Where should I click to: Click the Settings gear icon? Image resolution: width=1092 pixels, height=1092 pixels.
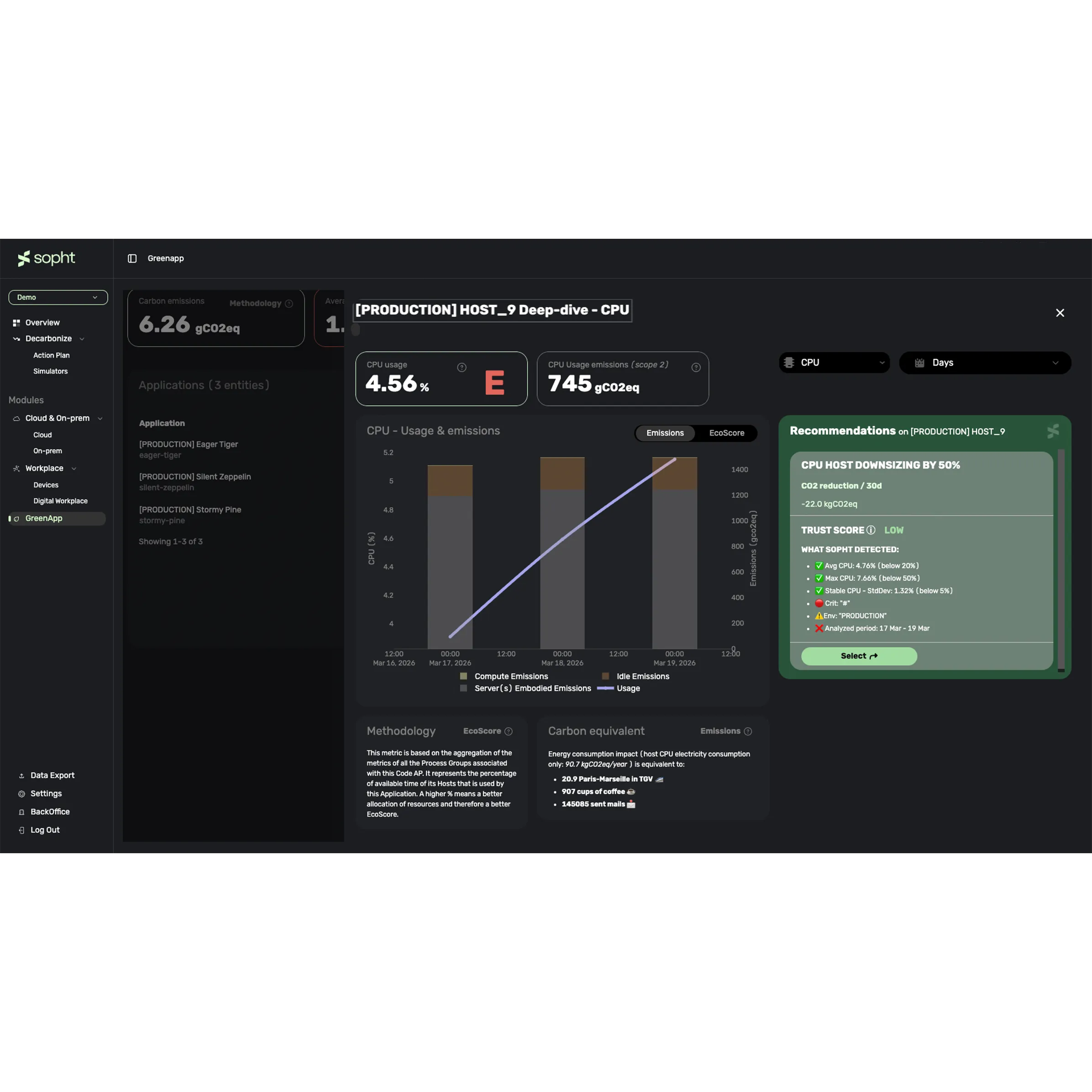[21, 794]
